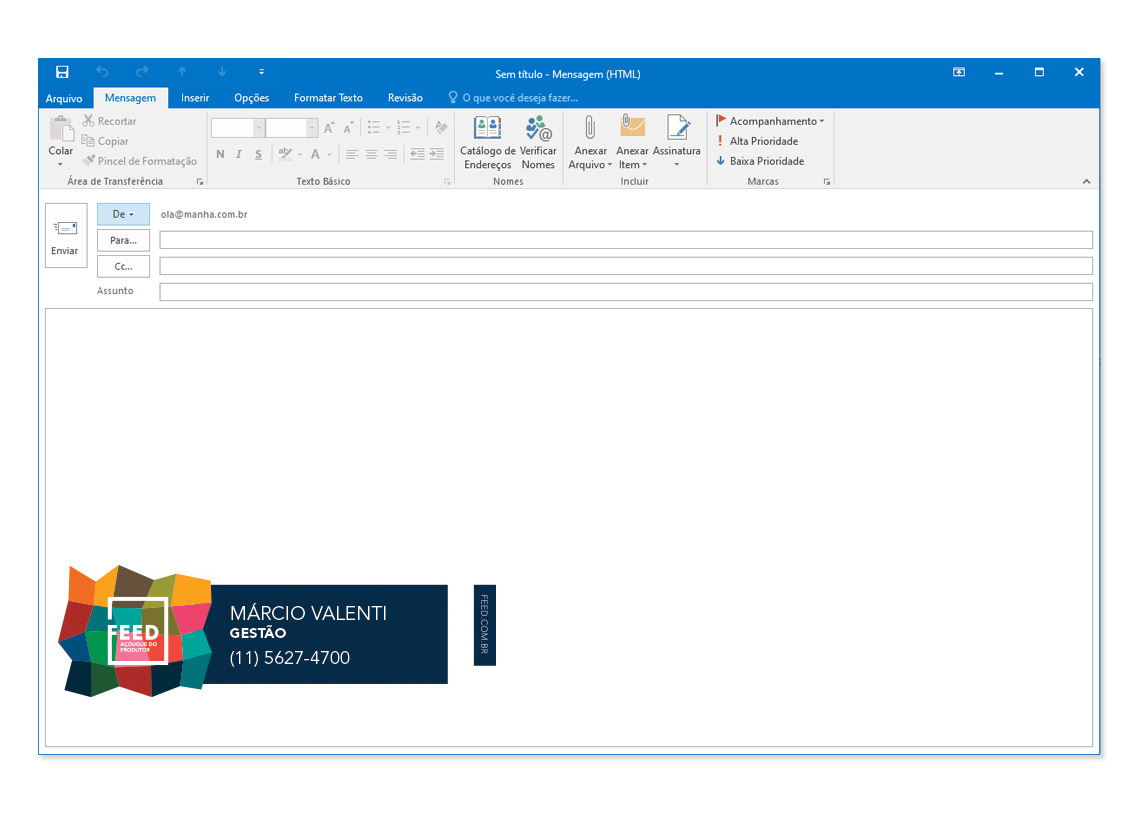This screenshot has width=1139, height=813.
Task: Click the Save icon in title bar
Action: (62, 72)
